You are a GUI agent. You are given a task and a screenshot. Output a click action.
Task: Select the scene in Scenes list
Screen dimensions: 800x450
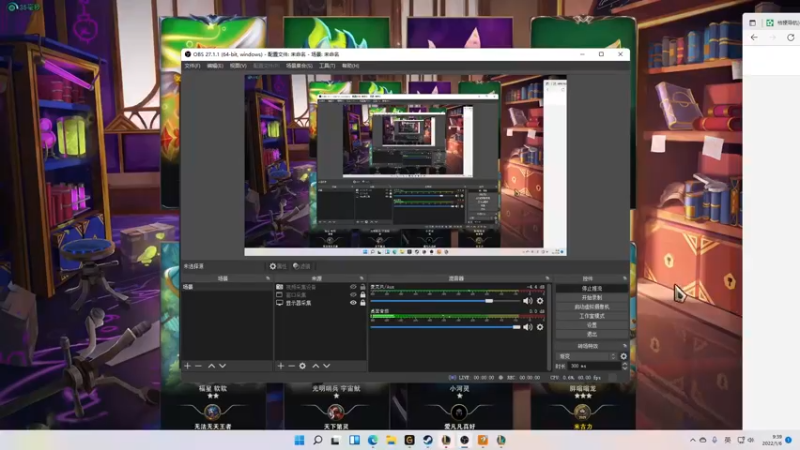[x=227, y=287]
